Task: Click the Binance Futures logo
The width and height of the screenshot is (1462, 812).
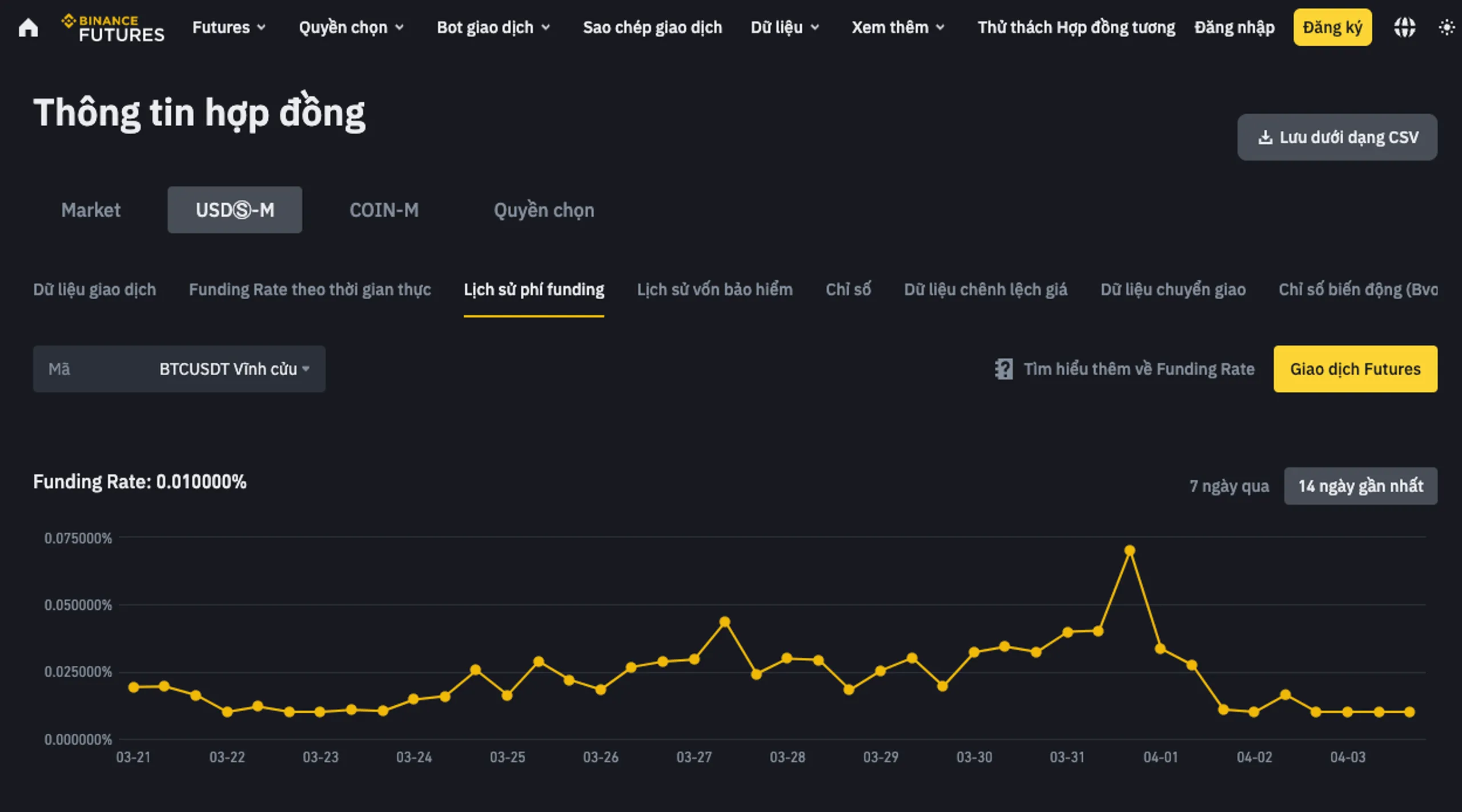Action: coord(113,27)
